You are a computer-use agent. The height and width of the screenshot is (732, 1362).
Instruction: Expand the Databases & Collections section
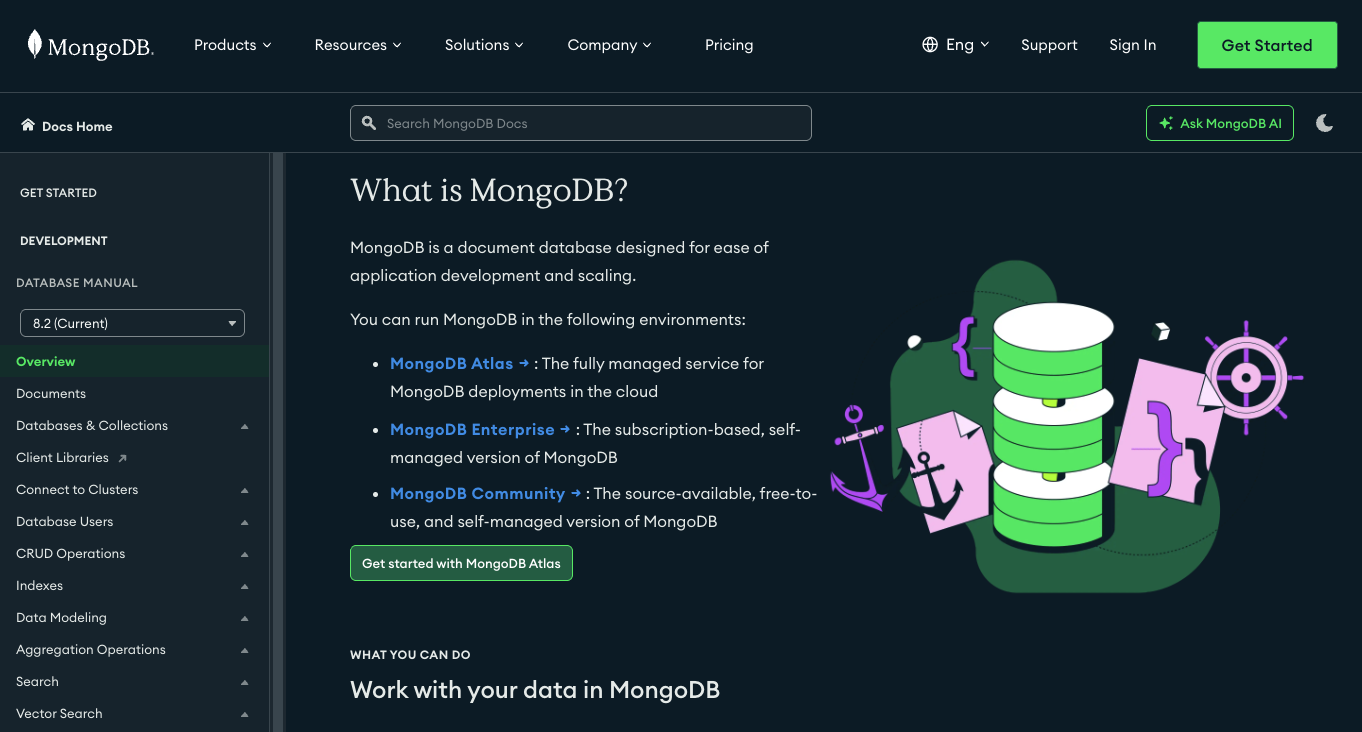pyautogui.click(x=245, y=426)
